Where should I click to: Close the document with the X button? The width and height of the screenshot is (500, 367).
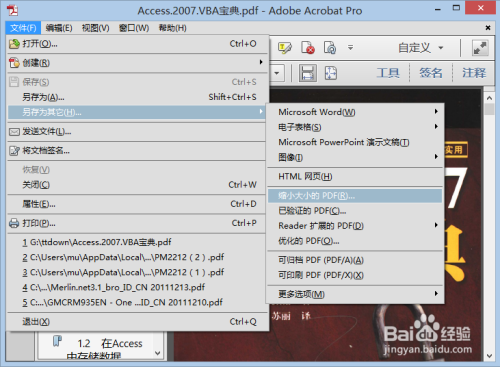[488, 28]
